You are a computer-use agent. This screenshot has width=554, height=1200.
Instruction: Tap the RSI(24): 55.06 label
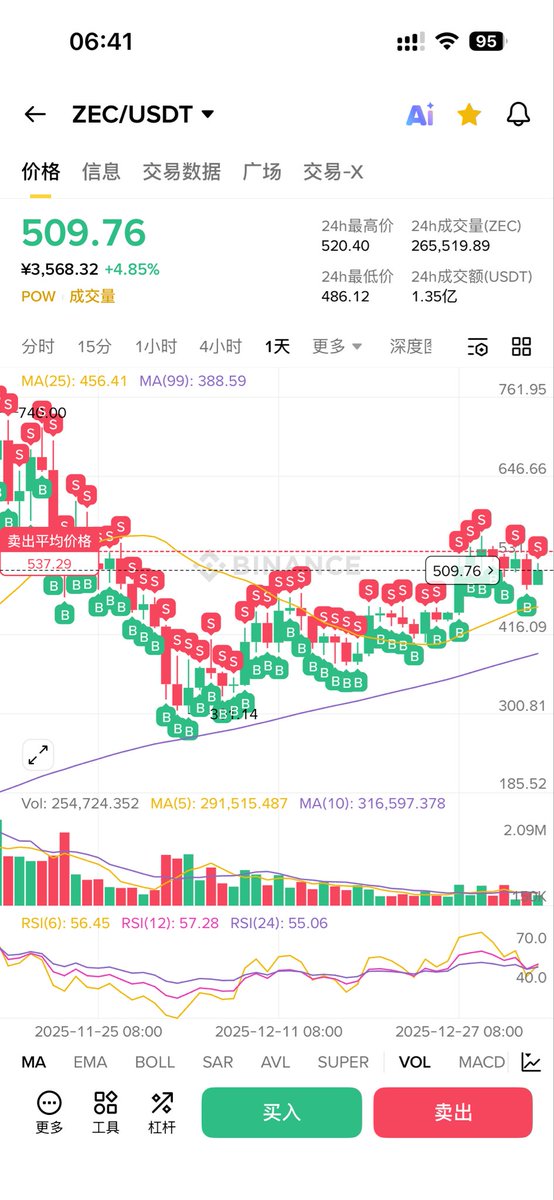coord(279,923)
